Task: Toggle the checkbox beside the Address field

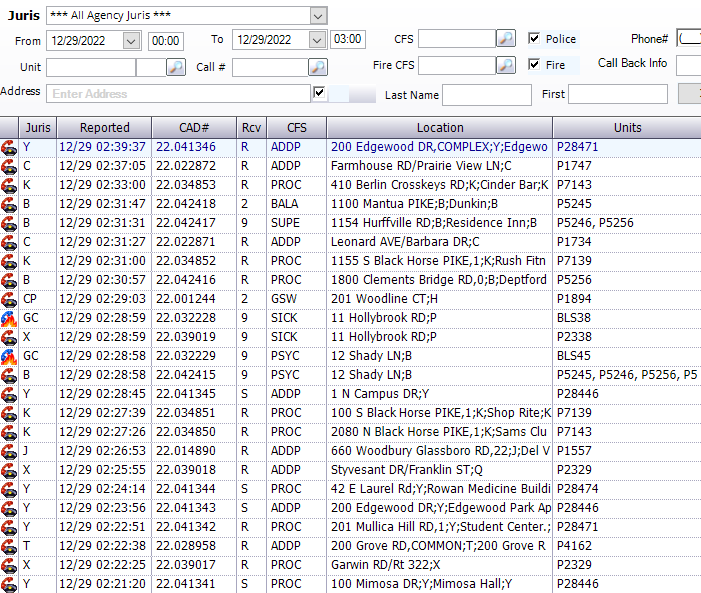Action: [319, 93]
